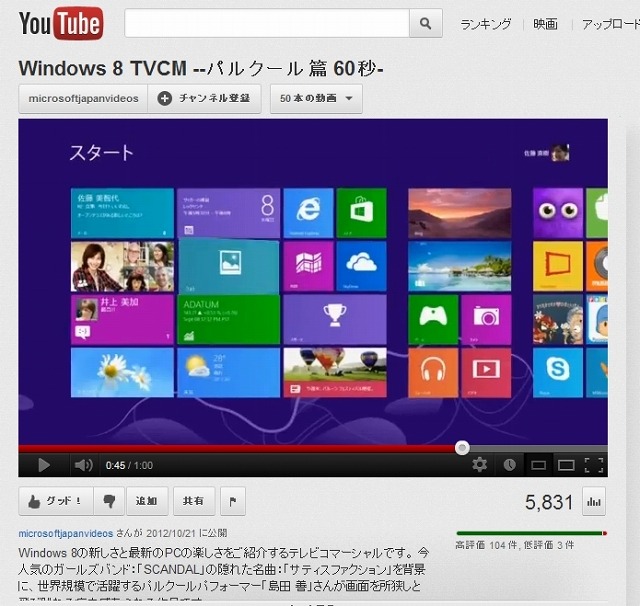Click the Photos tile in video
This screenshot has width=640, height=606.
[x=229, y=266]
